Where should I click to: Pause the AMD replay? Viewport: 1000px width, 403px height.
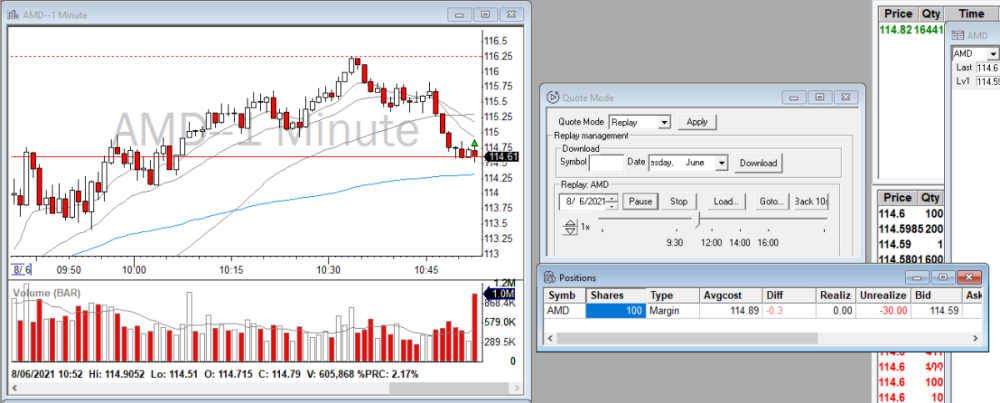(x=640, y=202)
